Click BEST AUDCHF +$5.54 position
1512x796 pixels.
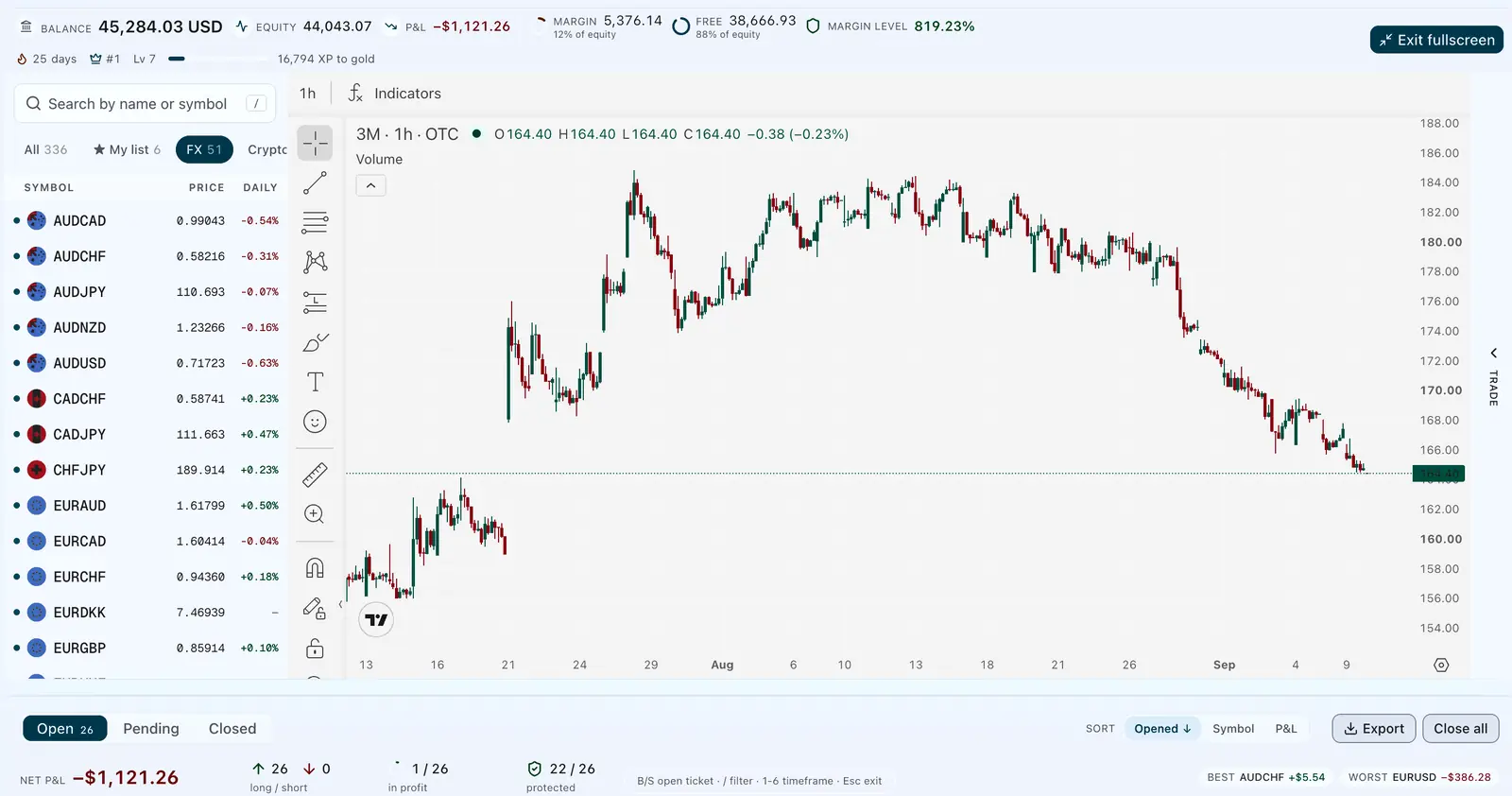tap(1266, 777)
